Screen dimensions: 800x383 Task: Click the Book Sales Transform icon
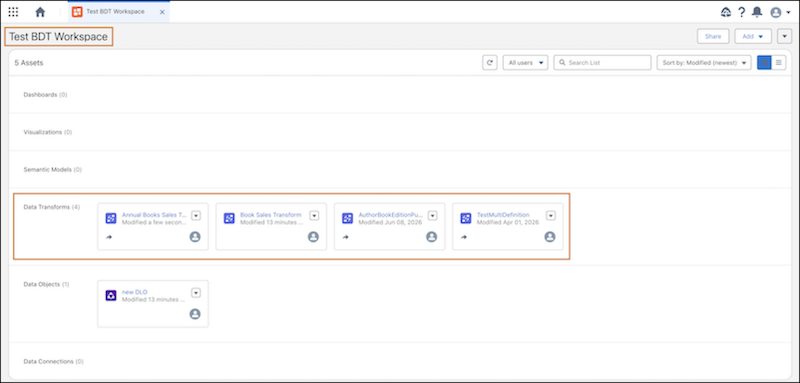(x=229, y=218)
